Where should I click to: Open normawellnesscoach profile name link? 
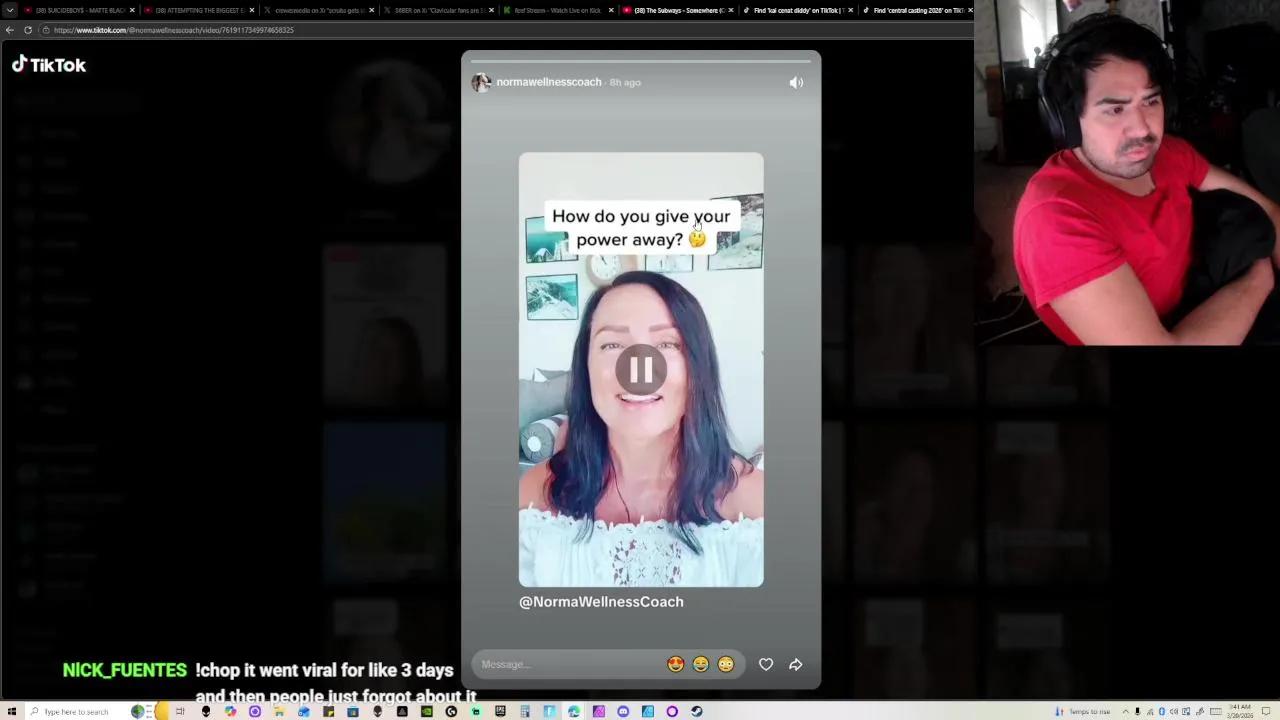pos(549,82)
